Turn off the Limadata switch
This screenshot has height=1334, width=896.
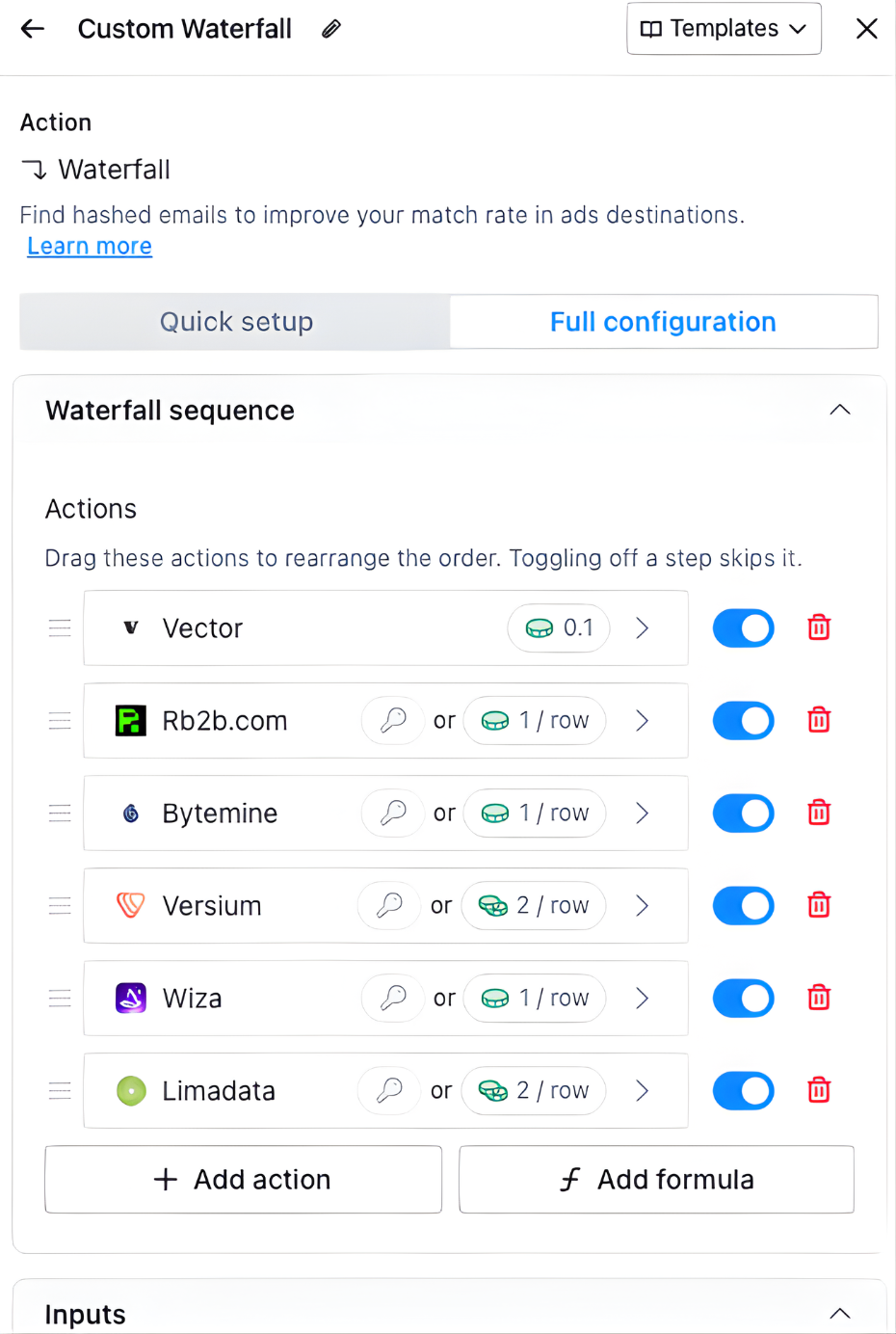click(x=743, y=1091)
